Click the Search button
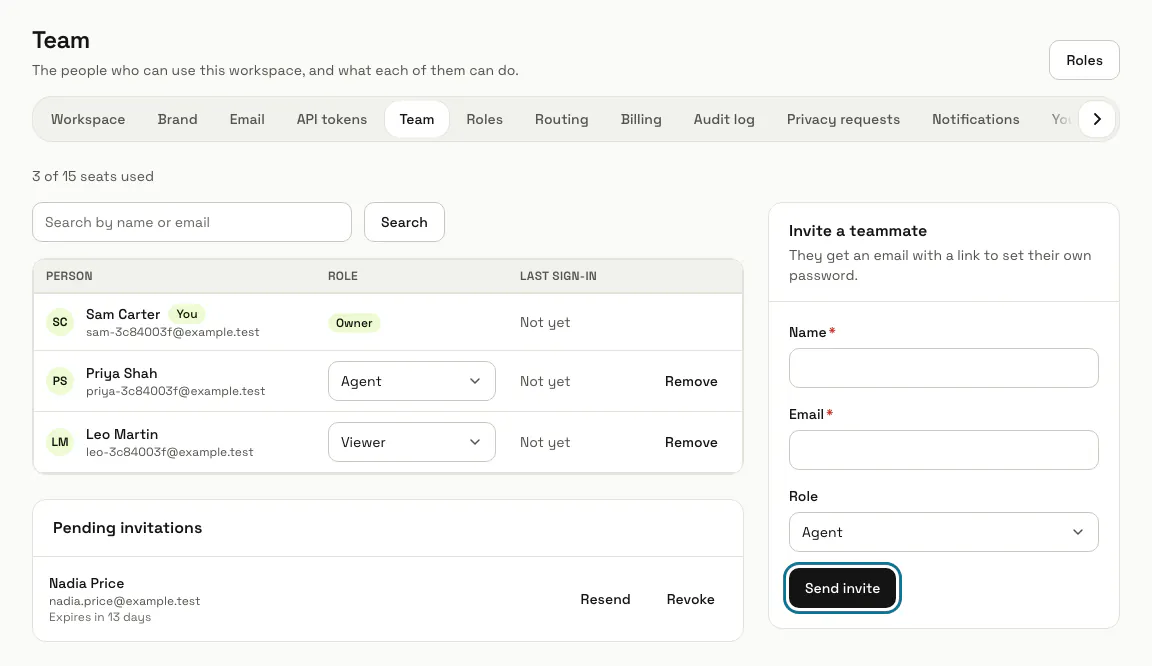The image size is (1152, 666). click(x=404, y=222)
